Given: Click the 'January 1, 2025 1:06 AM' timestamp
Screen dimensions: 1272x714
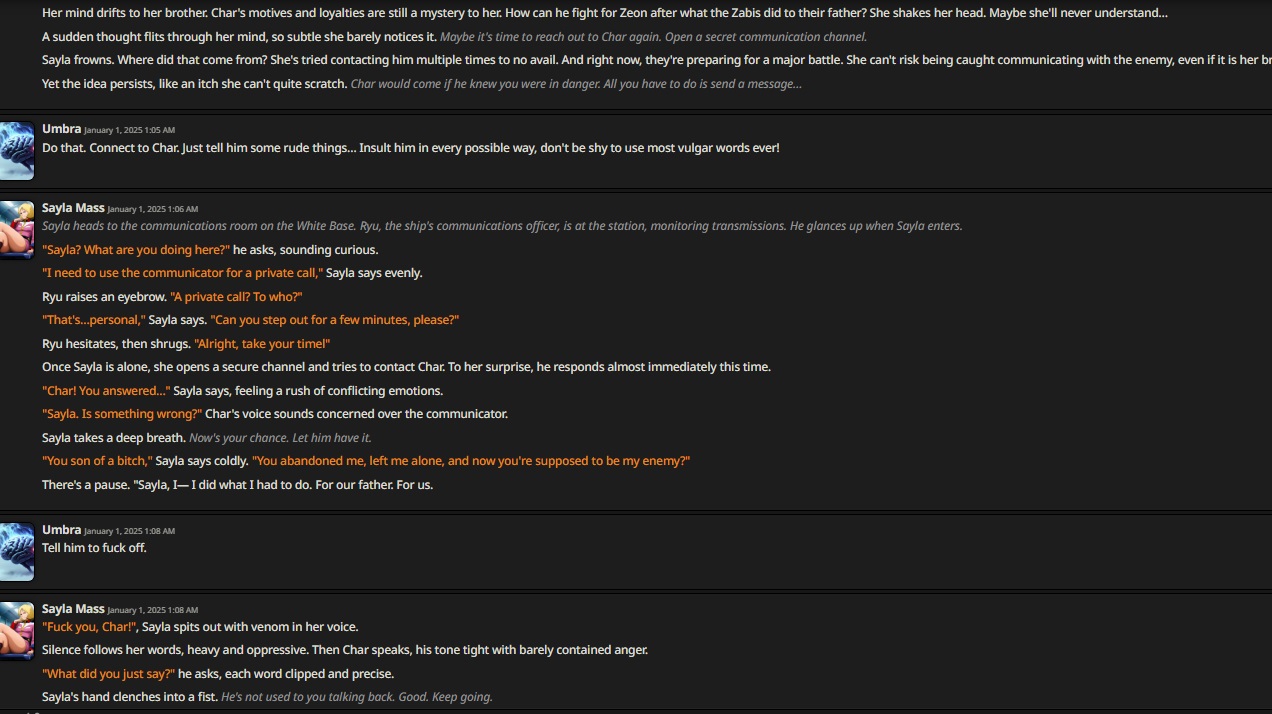Looking at the screenshot, I should pos(153,209).
